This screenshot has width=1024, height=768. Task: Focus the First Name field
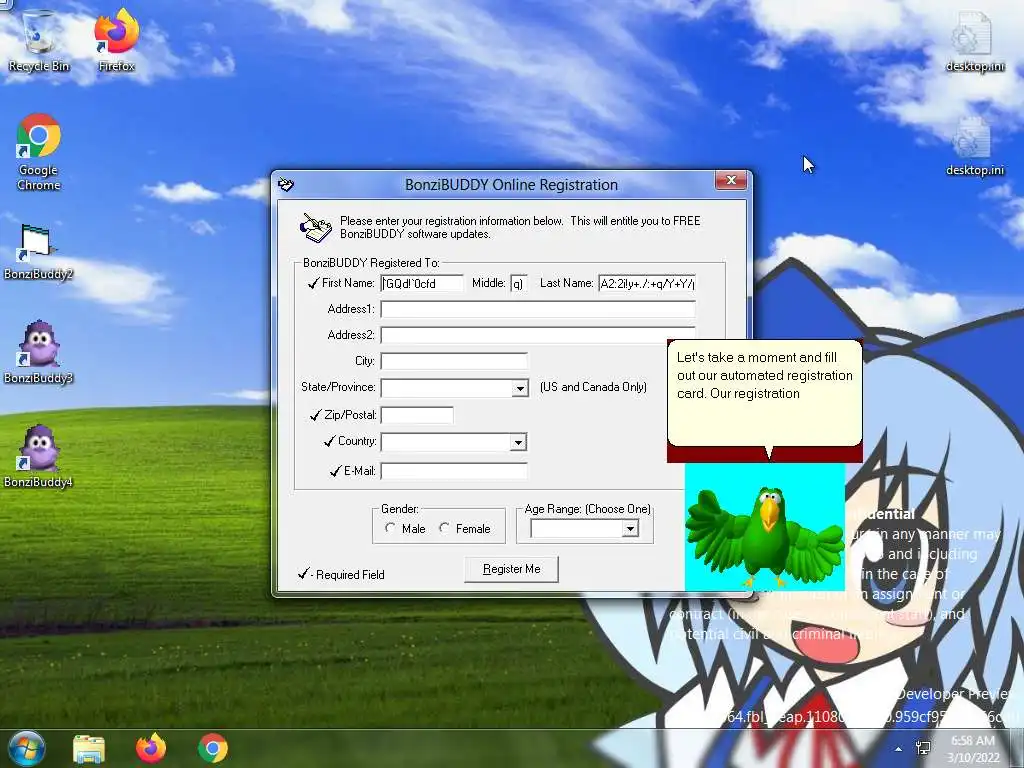tap(422, 283)
